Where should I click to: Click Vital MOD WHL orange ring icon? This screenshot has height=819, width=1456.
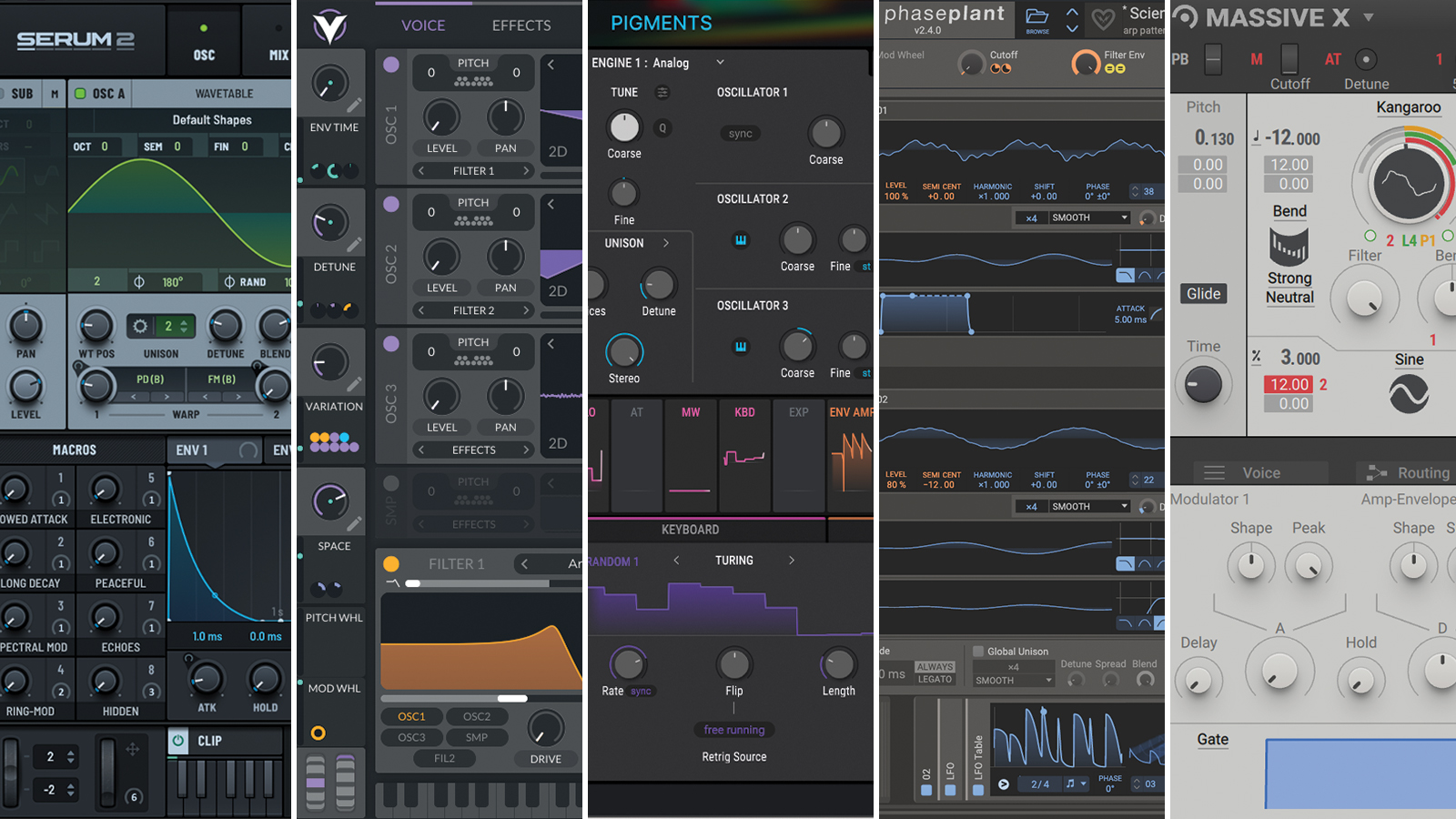(x=318, y=733)
